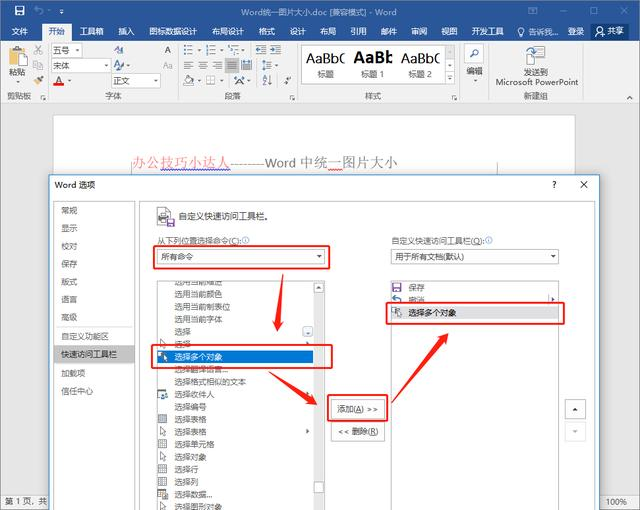This screenshot has height=510, width=640.
Task: Click the Bullets list icon
Action: [188, 50]
